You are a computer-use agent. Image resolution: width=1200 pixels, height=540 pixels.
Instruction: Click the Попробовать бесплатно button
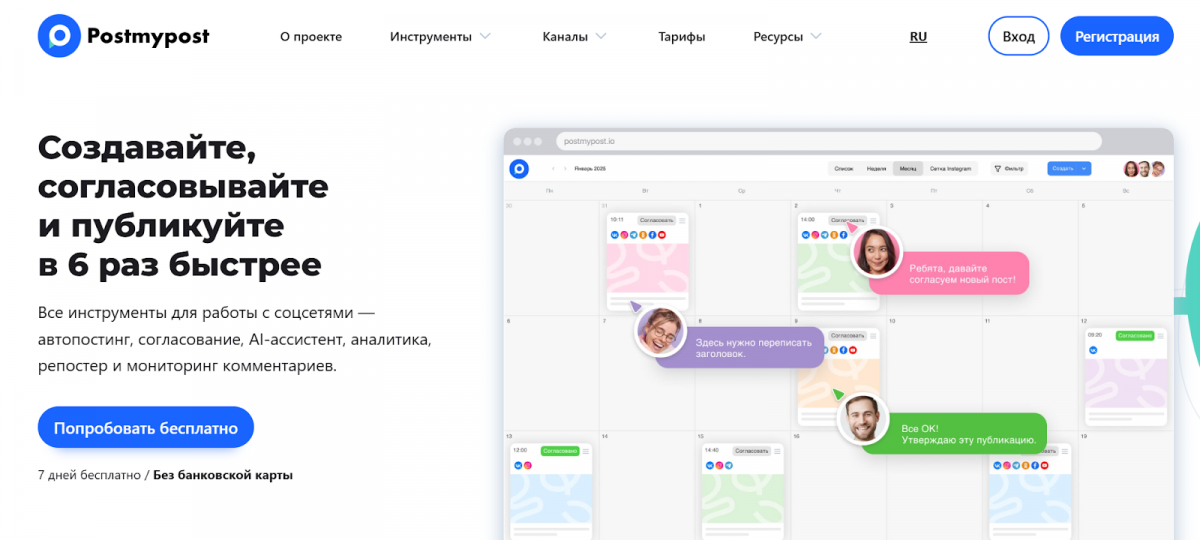click(x=146, y=428)
